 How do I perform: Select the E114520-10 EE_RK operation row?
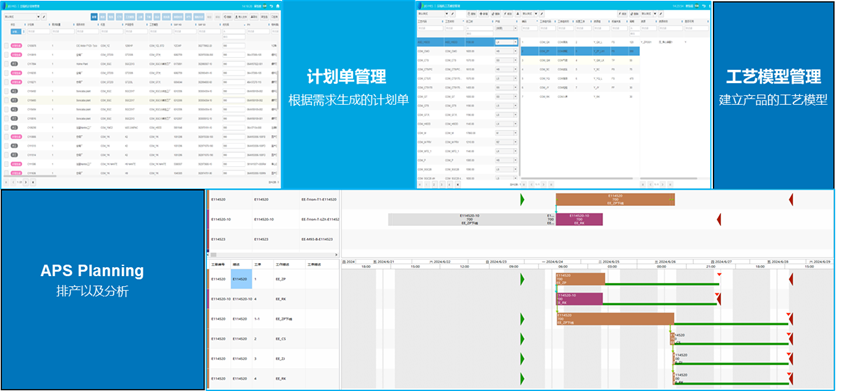(x=273, y=299)
